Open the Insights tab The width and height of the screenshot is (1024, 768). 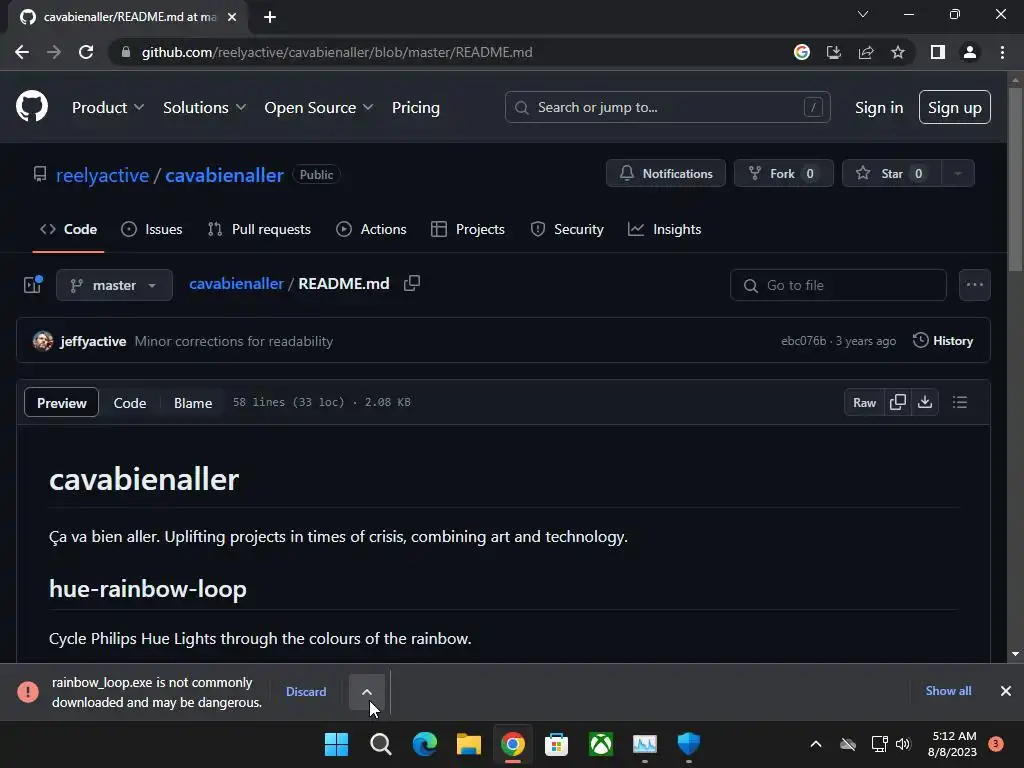tap(665, 229)
